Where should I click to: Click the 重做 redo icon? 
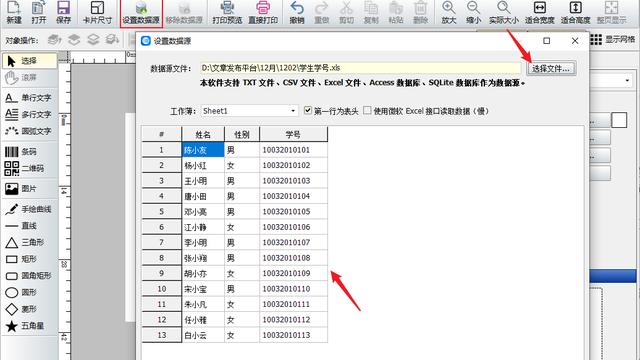point(322,12)
